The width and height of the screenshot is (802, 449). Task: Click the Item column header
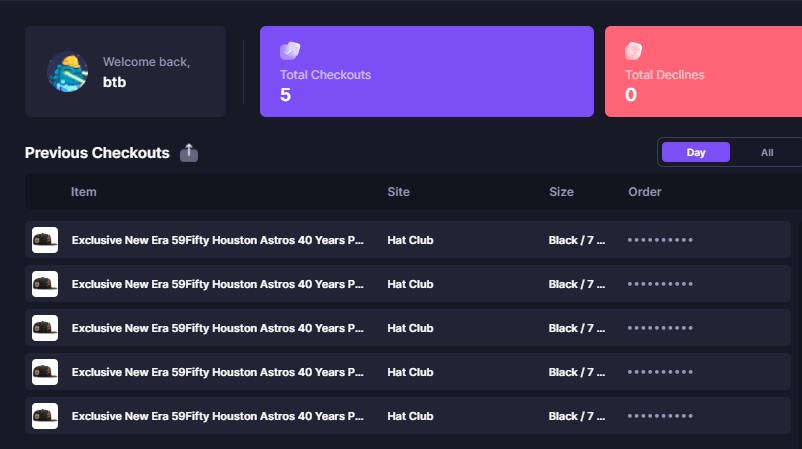83,192
